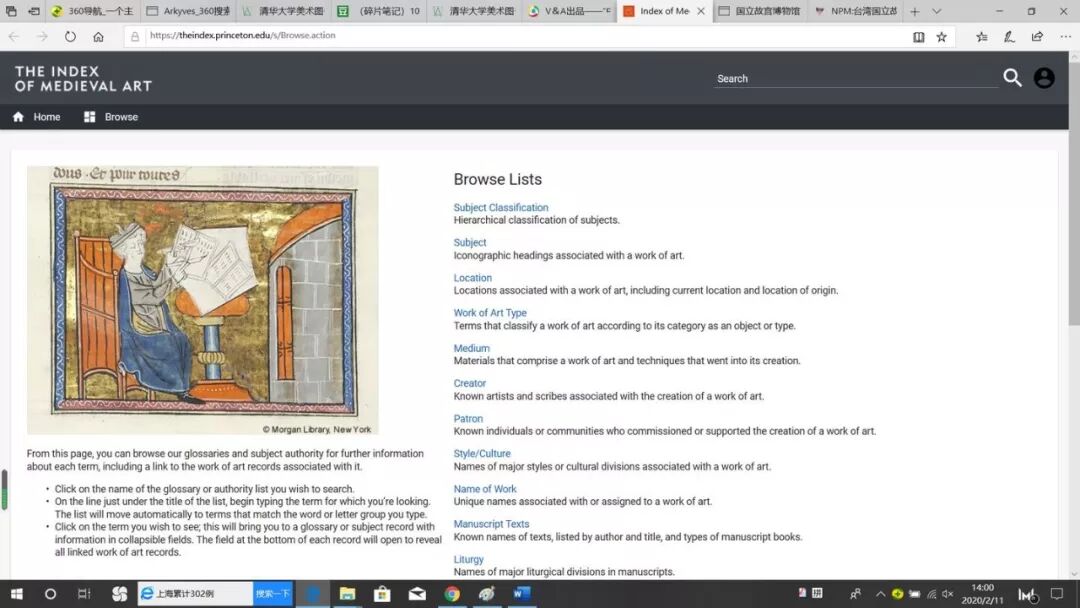The image size is (1080, 608).
Task: Open the Location browse list
Action: point(472,277)
